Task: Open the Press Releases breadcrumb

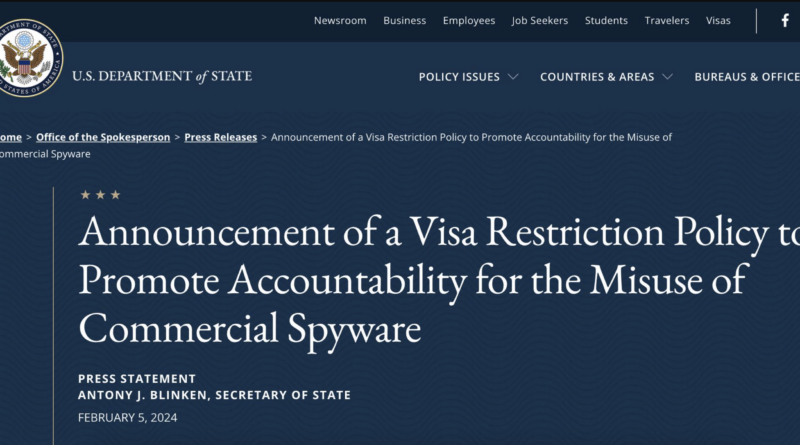Action: (220, 137)
